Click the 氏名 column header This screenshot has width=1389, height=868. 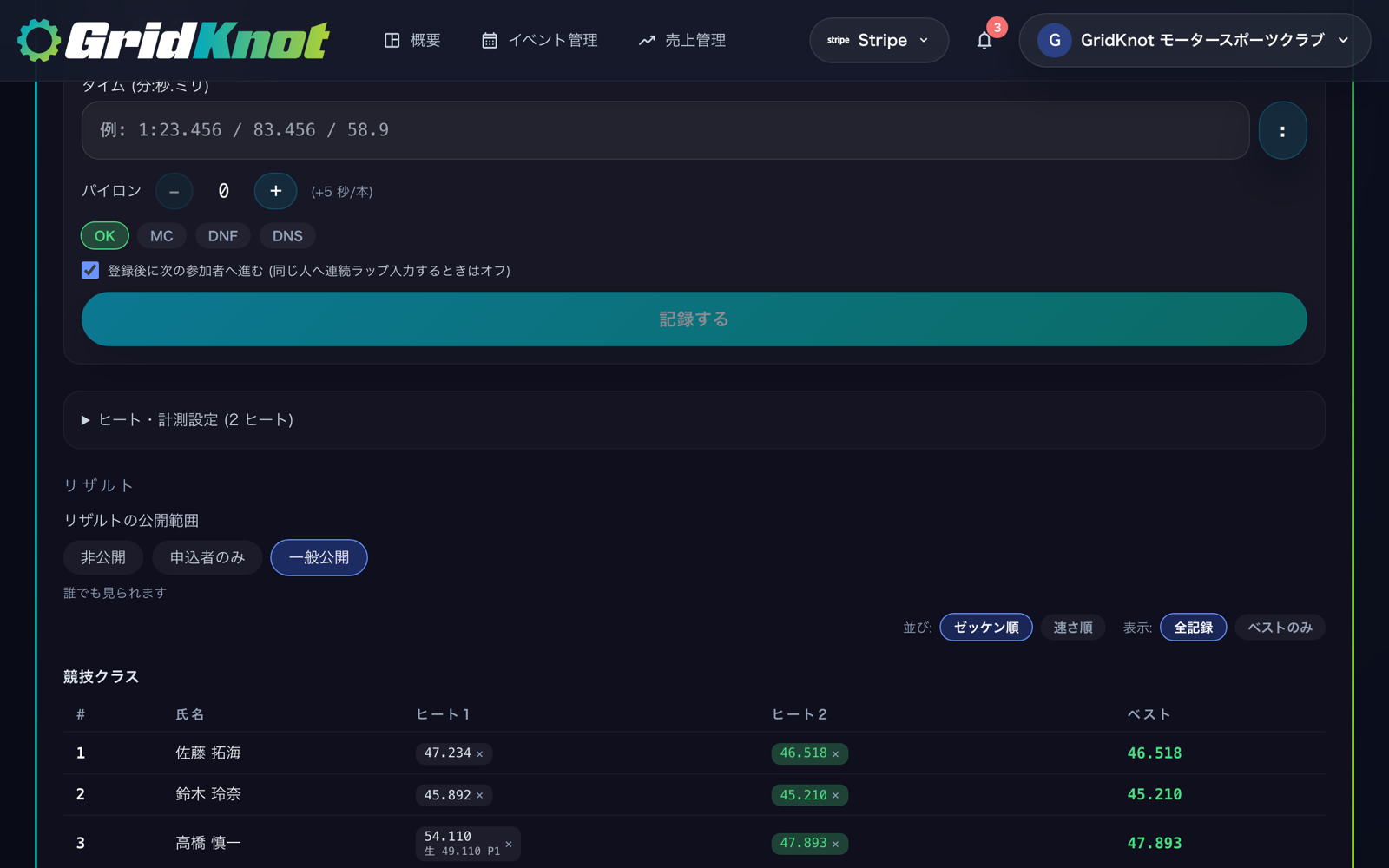[190, 714]
